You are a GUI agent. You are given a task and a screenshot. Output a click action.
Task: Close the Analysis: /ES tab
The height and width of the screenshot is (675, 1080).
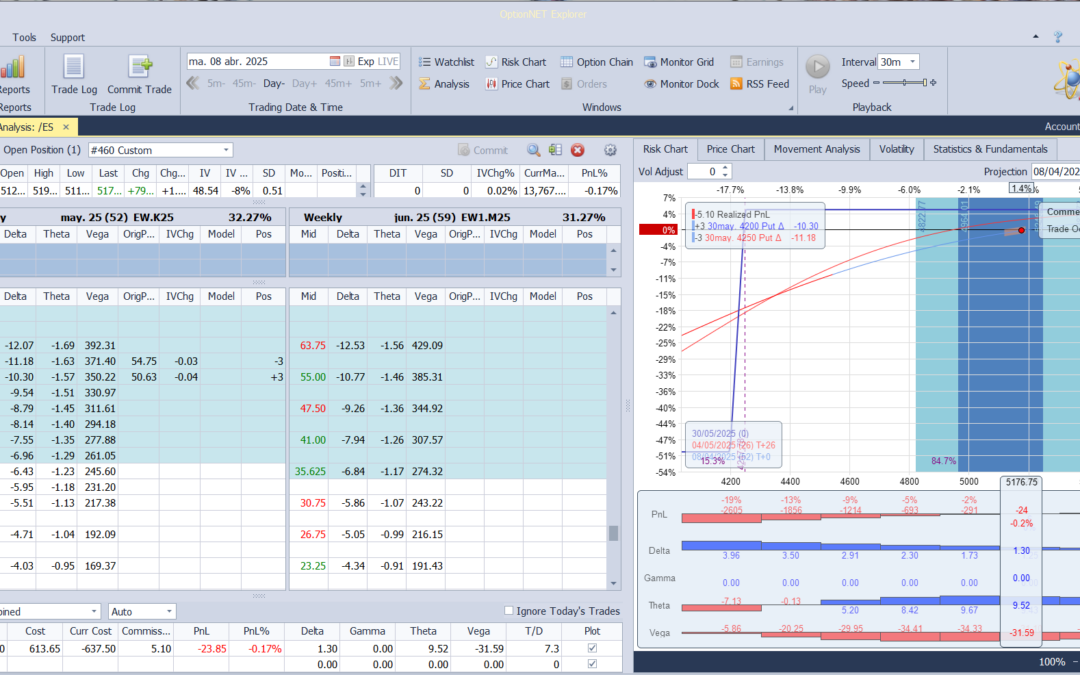coord(66,127)
